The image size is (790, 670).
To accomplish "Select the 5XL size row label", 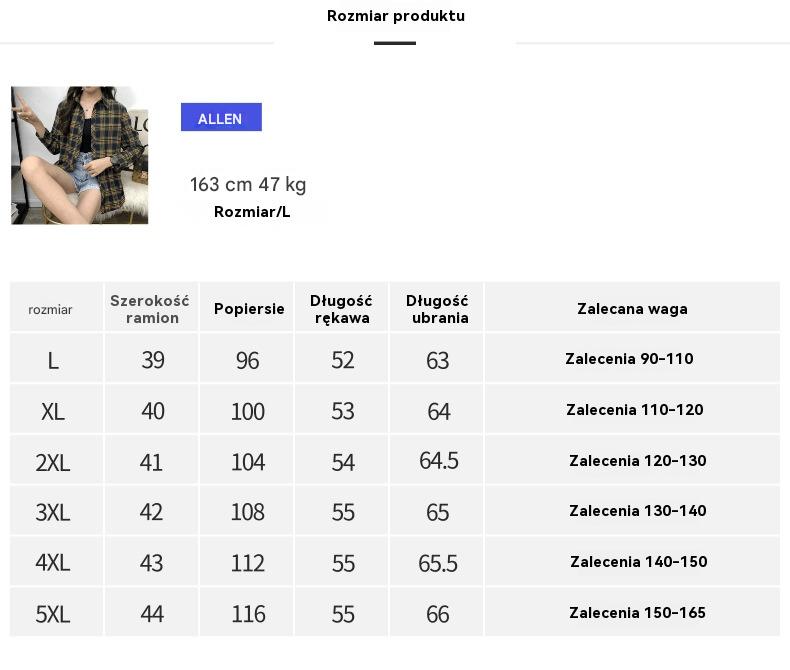I will [53, 614].
